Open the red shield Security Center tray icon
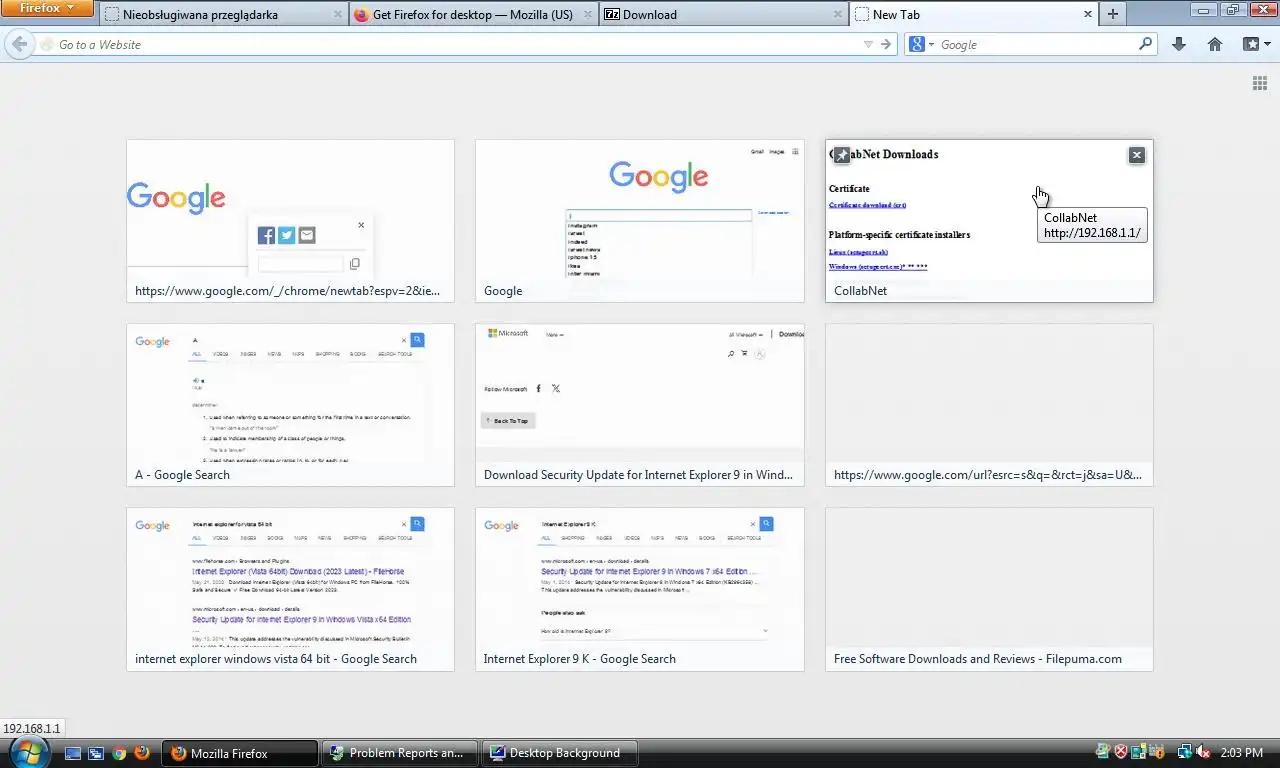 pos(1121,752)
